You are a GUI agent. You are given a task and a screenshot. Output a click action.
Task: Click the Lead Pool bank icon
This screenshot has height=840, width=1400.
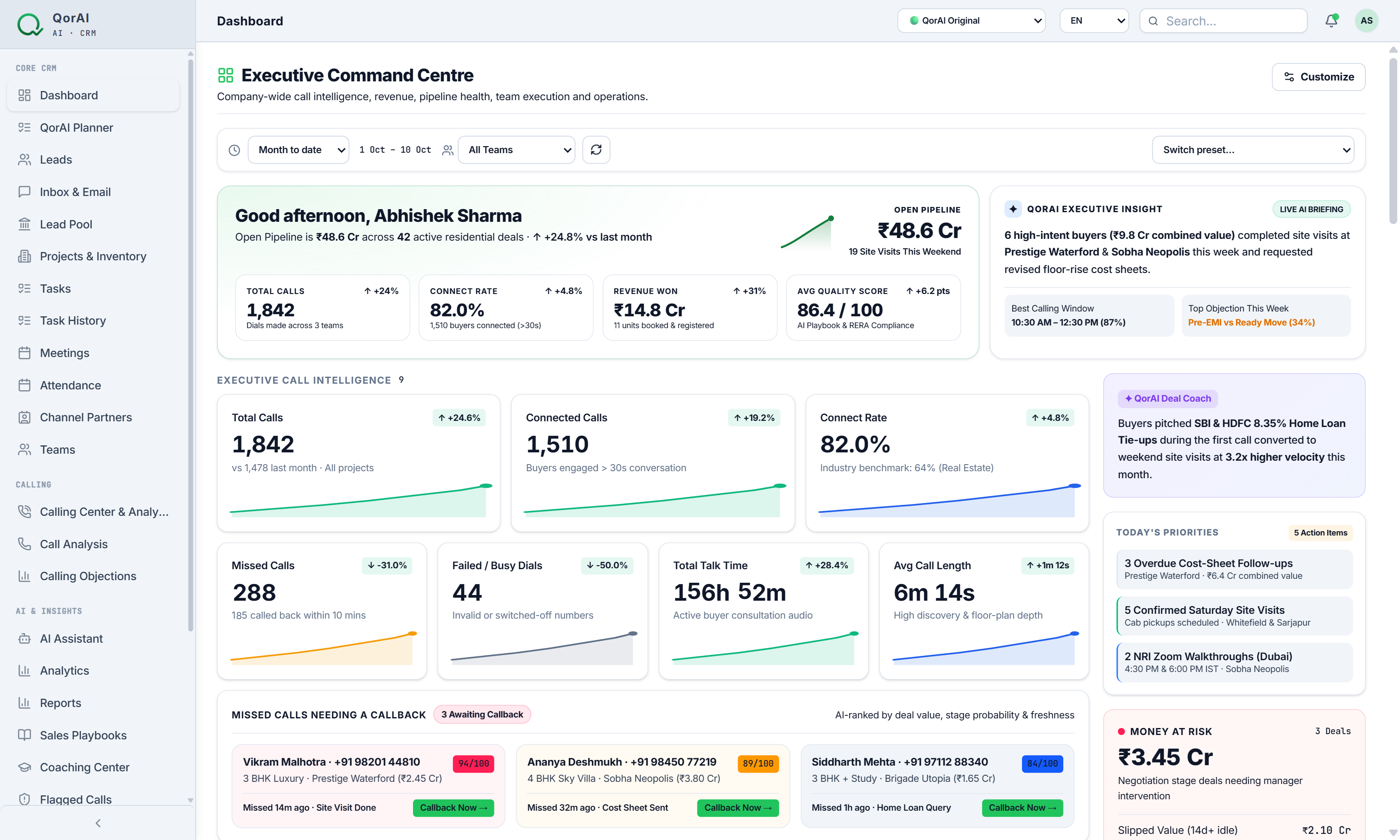(24, 224)
